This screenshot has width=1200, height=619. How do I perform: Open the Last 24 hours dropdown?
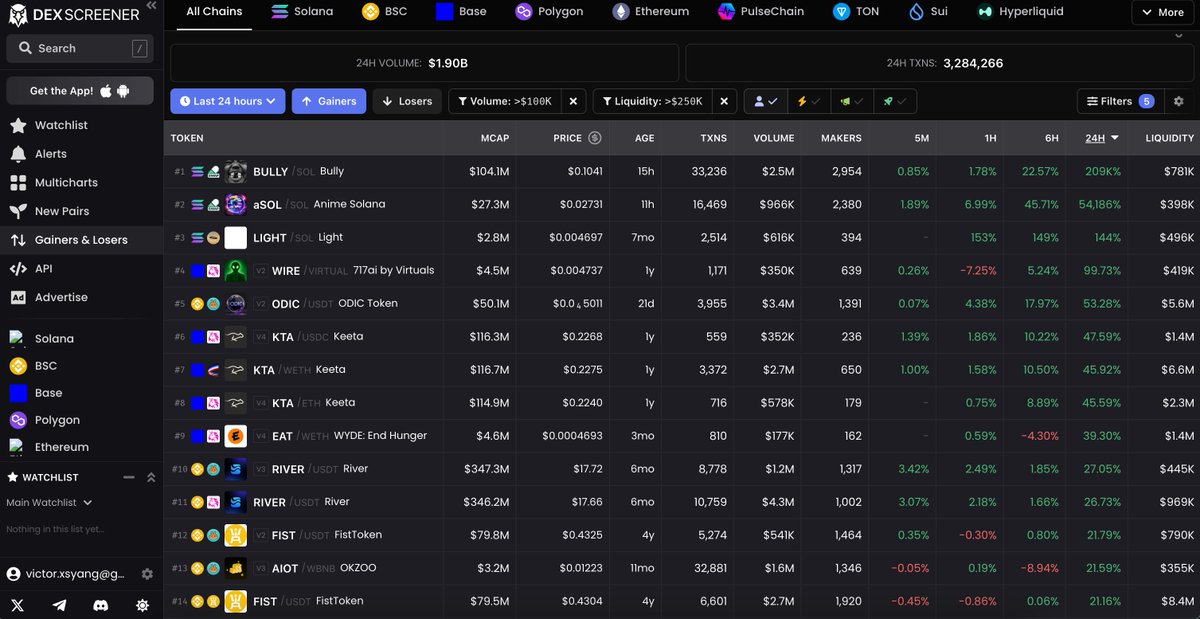228,101
